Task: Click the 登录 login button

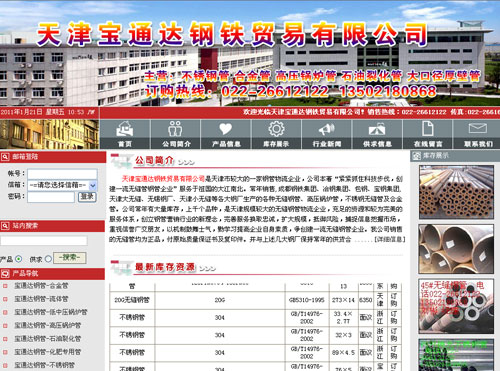Action: coord(87,197)
